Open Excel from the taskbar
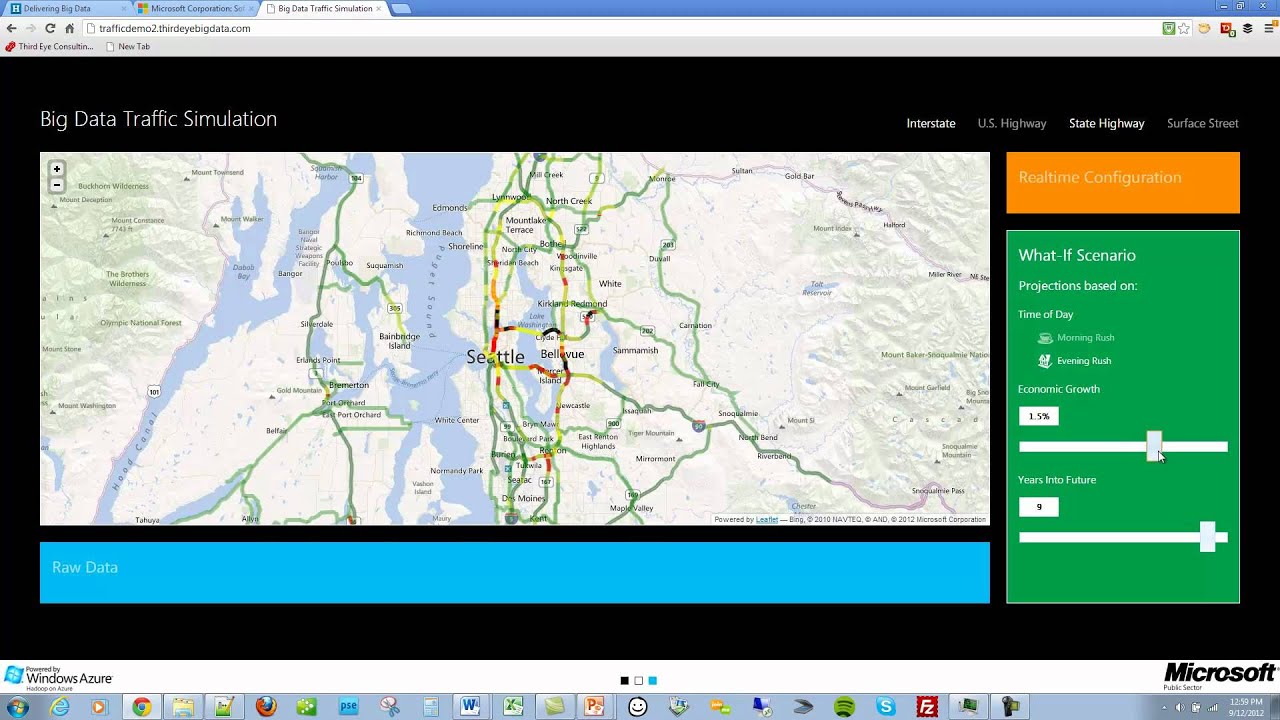Image resolution: width=1280 pixels, height=720 pixels. click(513, 707)
